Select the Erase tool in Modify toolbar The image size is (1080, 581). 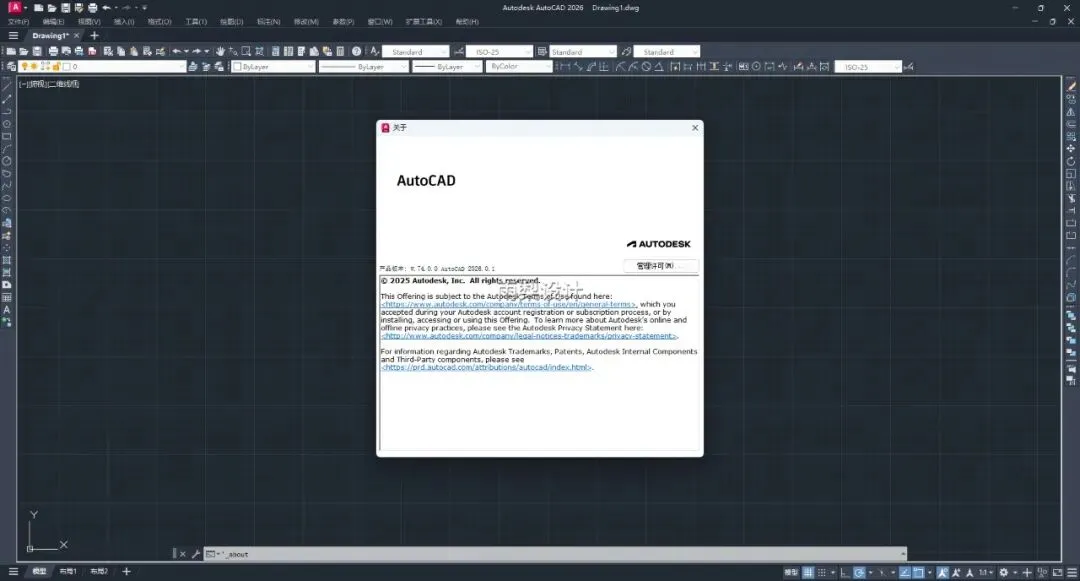(x=1071, y=87)
